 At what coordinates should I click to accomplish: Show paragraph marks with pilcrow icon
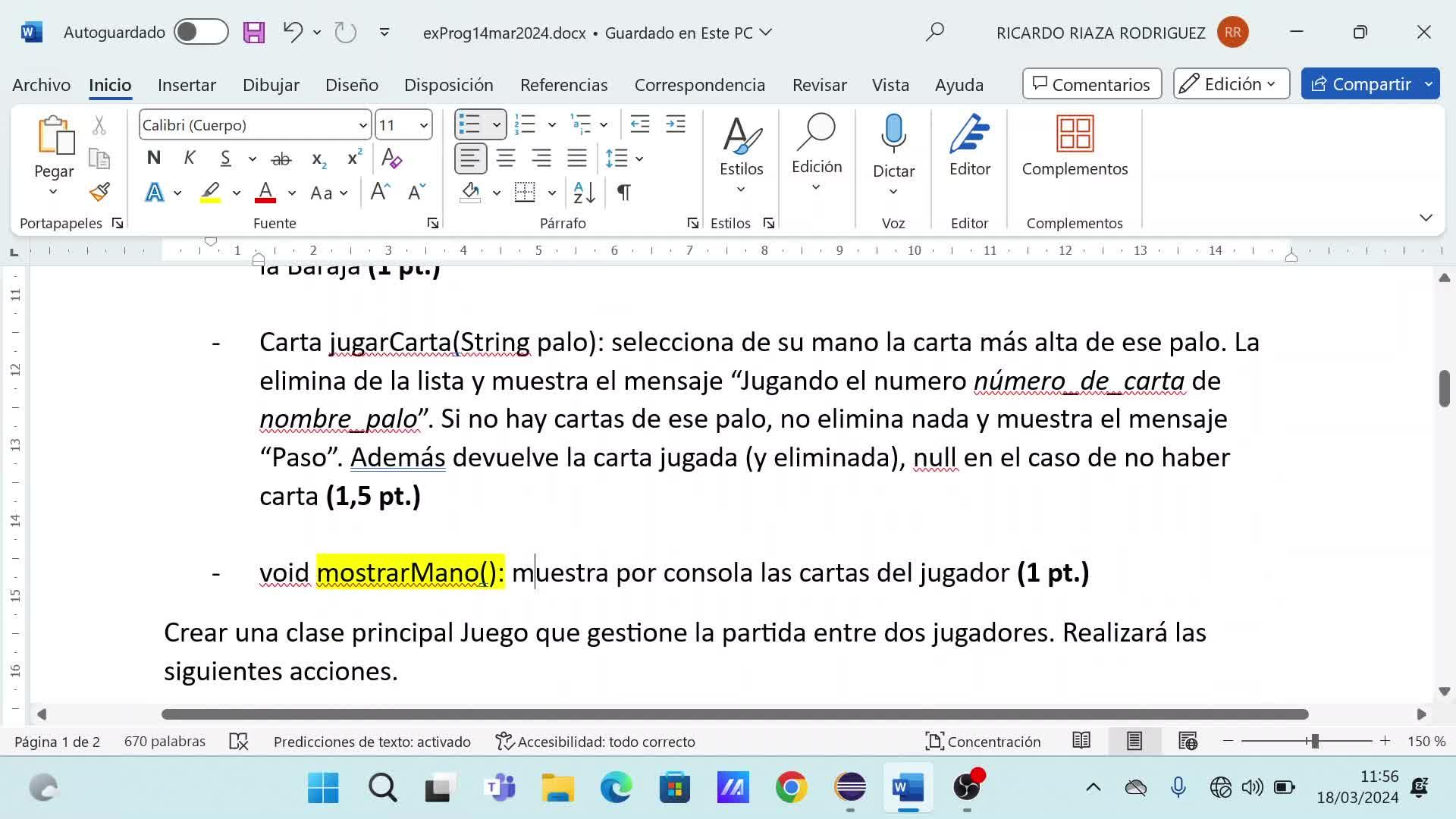click(623, 193)
